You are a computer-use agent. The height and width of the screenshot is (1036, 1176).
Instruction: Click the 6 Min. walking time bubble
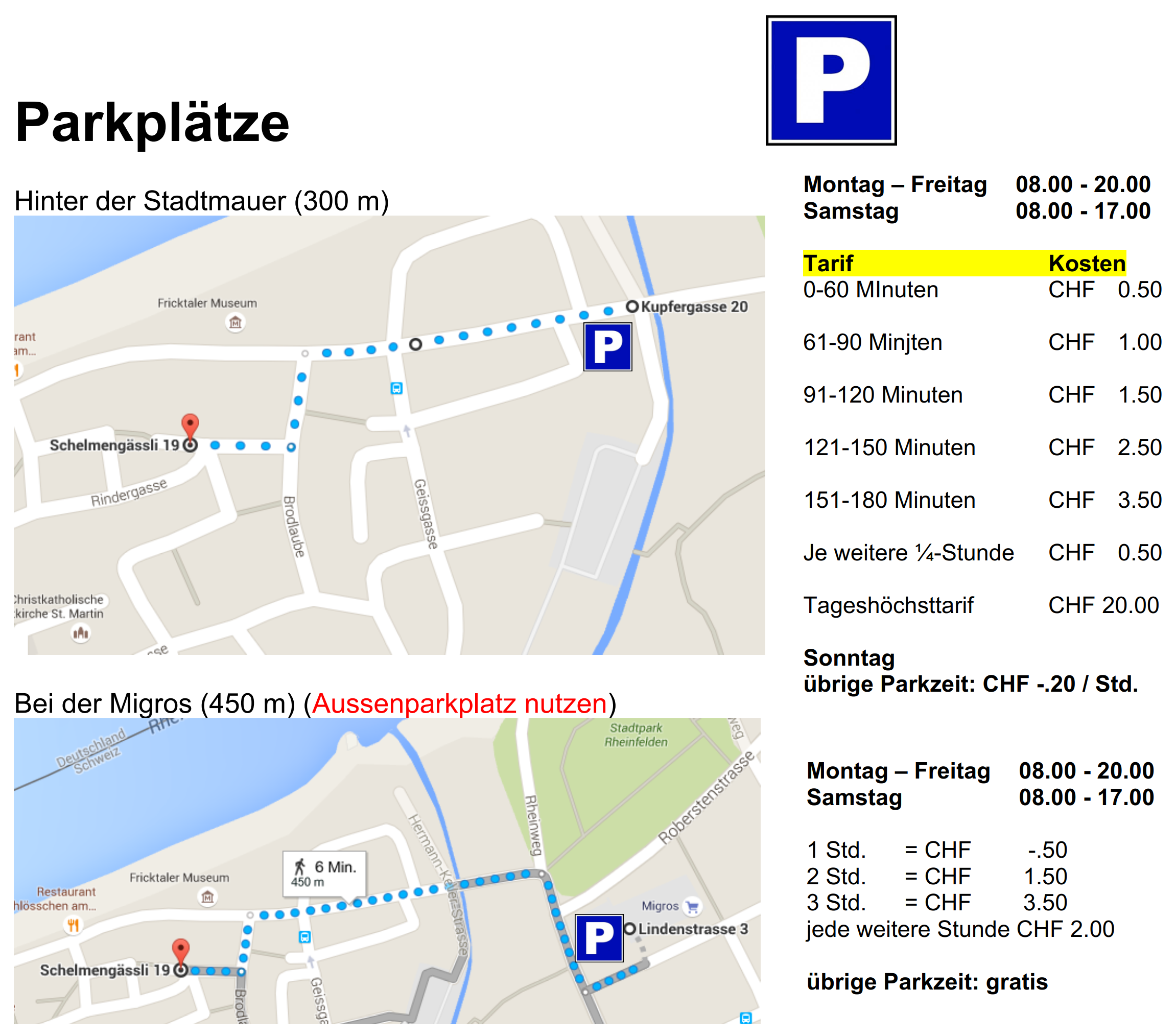[x=324, y=873]
